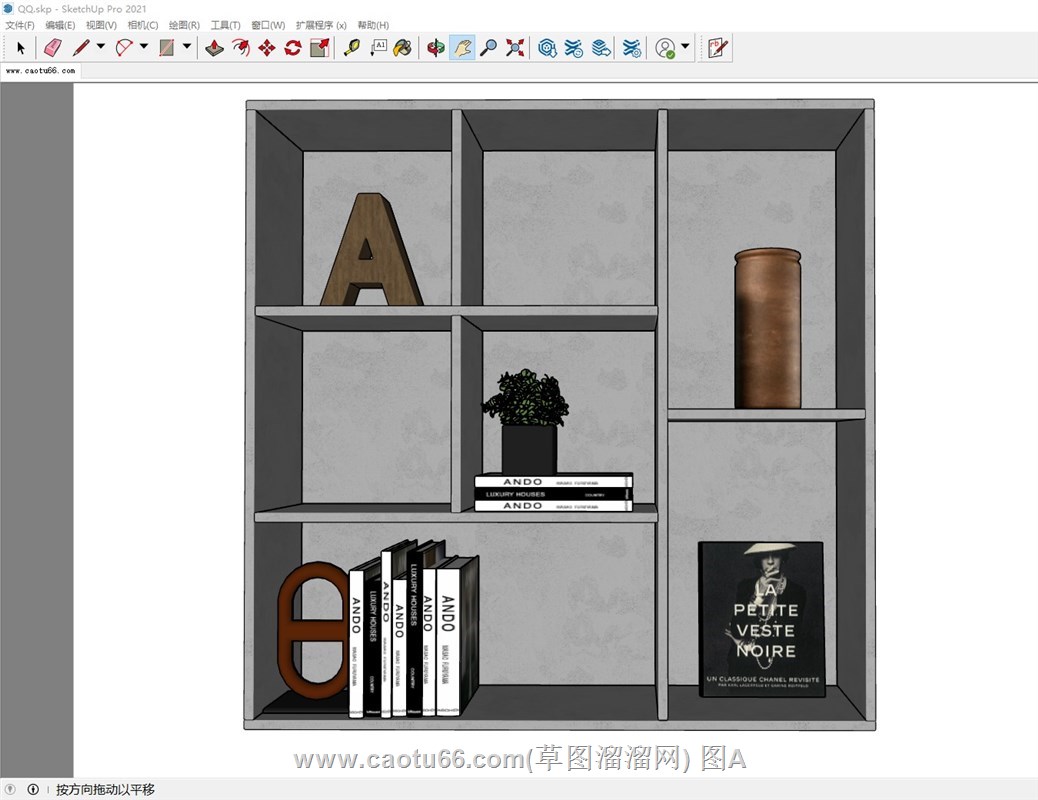Viewport: 1038px width, 800px height.
Task: Select the Paint Bucket tool
Action: tap(402, 47)
